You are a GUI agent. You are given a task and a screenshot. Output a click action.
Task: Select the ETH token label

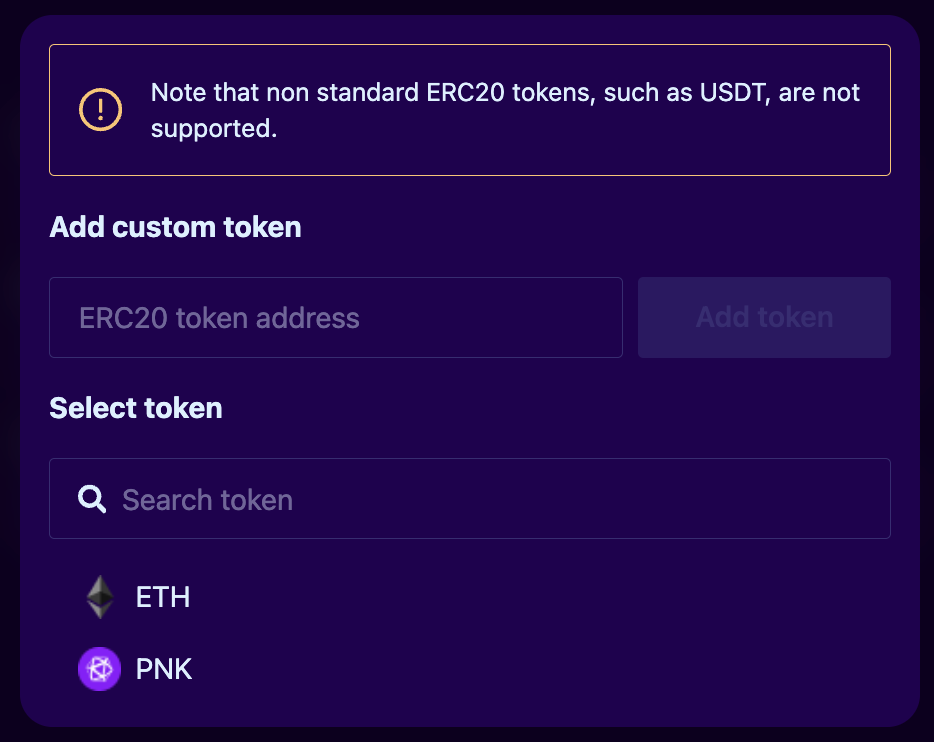163,597
